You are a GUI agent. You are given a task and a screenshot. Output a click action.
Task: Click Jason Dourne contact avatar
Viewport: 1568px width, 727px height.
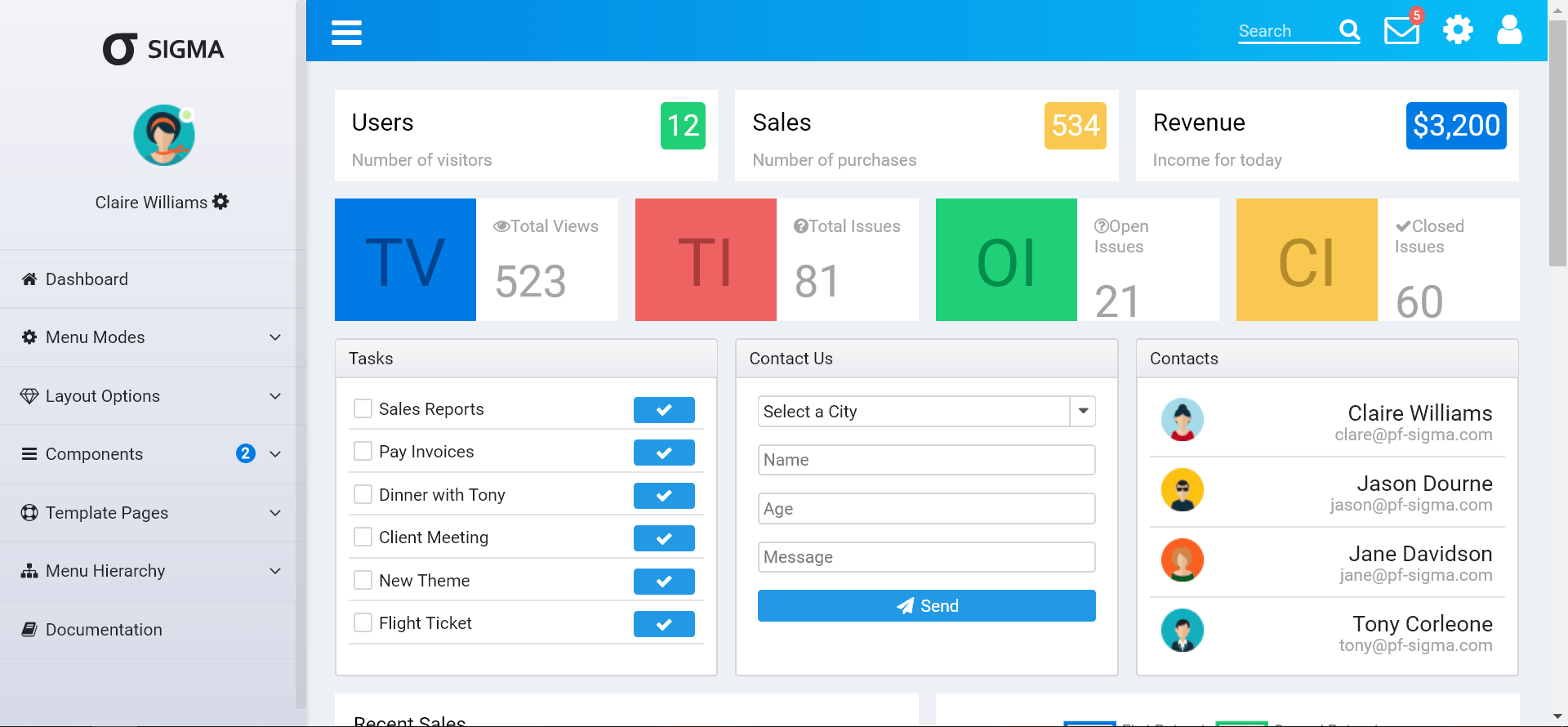coord(1183,490)
